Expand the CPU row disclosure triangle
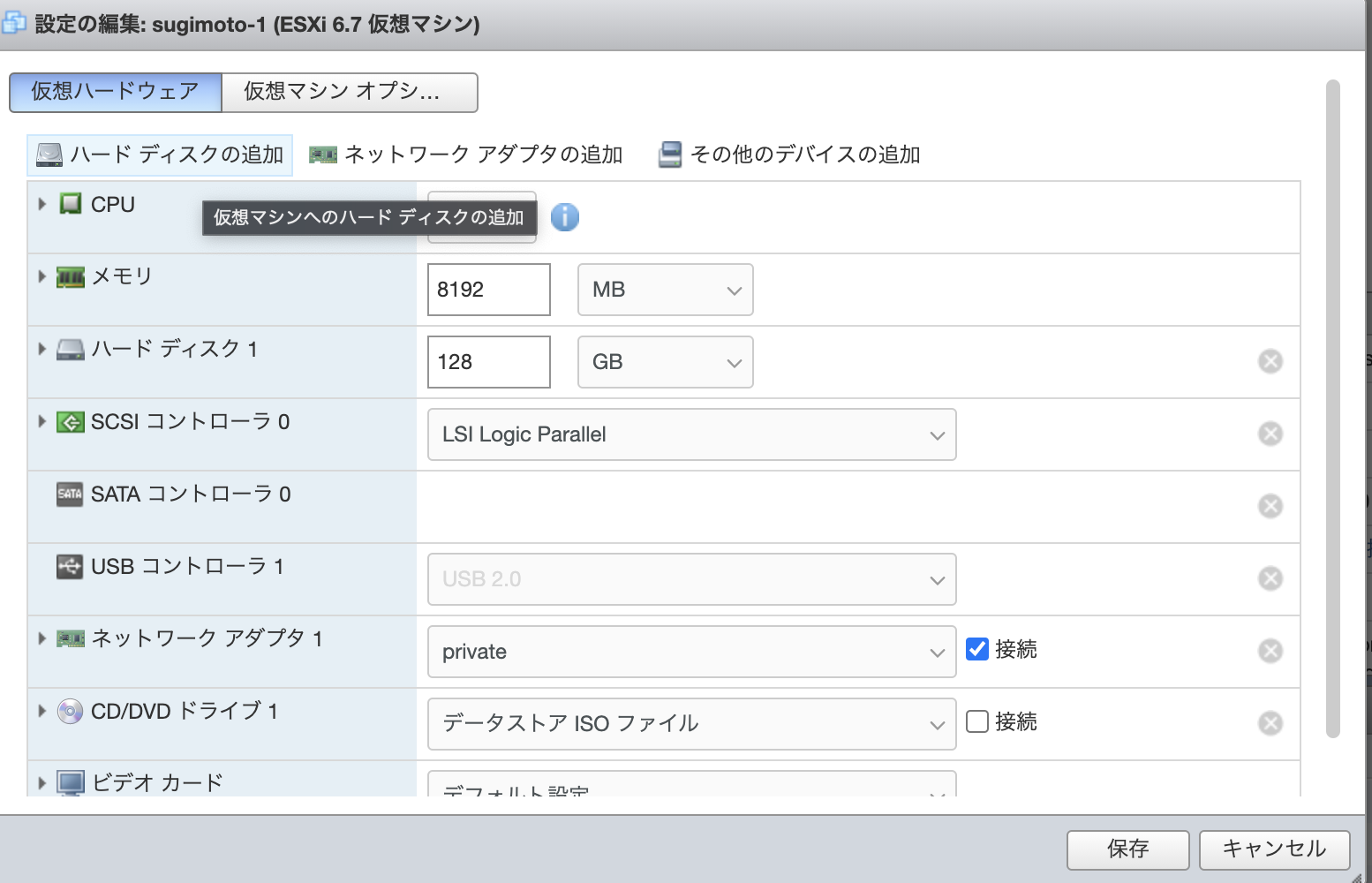 40,204
